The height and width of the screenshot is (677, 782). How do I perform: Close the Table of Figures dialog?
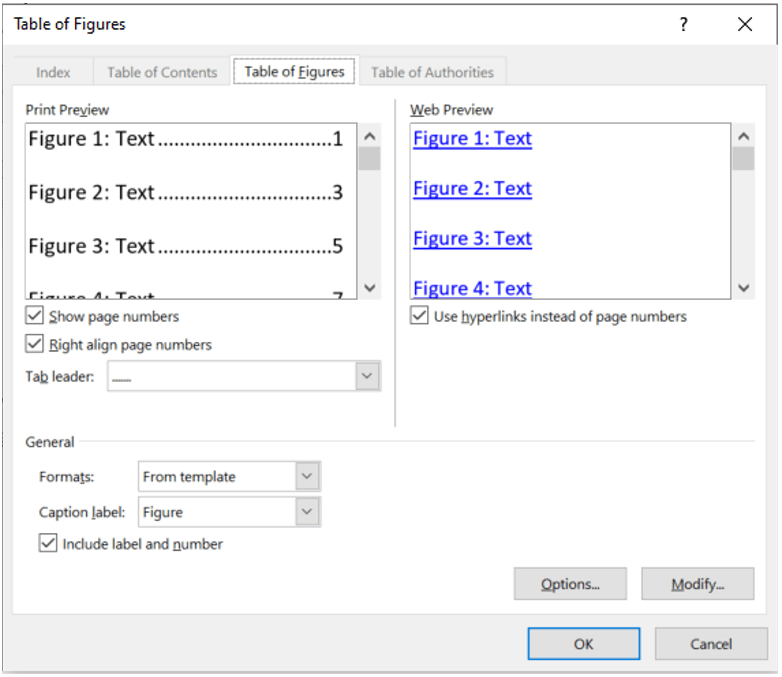[x=744, y=25]
